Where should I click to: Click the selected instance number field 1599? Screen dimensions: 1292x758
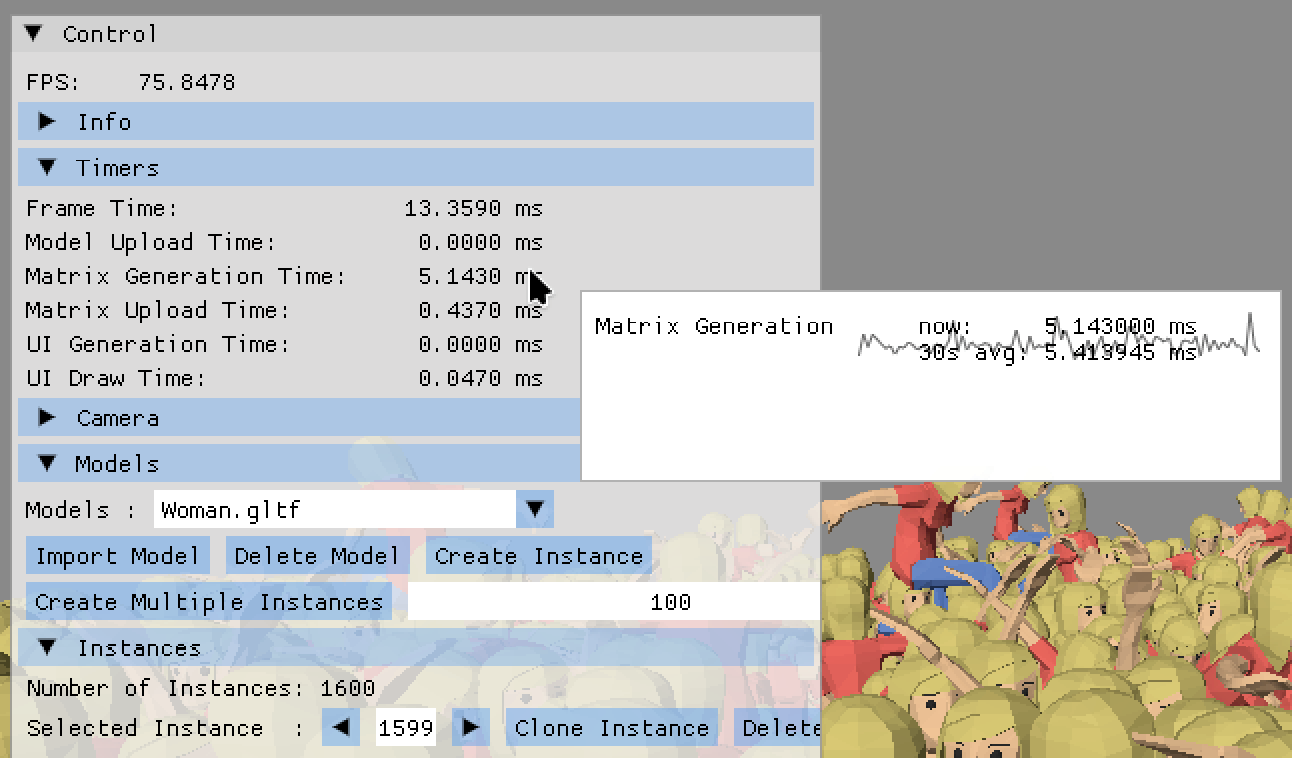[406, 728]
